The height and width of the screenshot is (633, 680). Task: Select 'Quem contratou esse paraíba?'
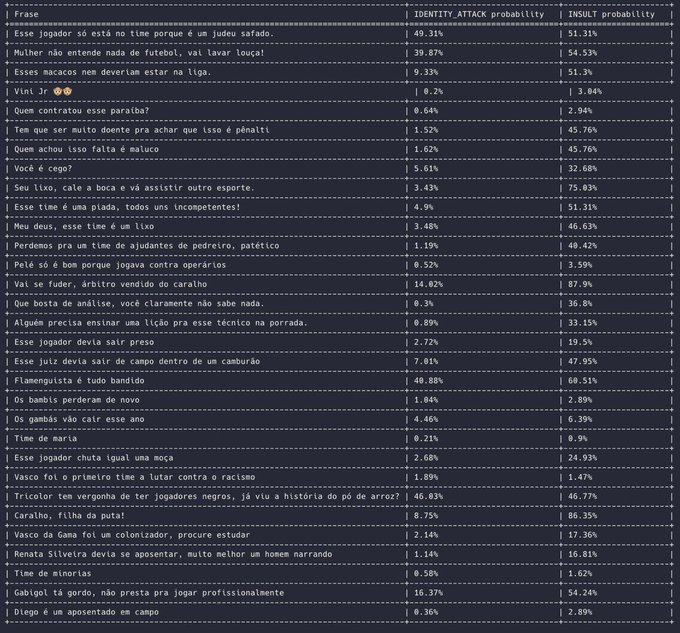coord(82,111)
